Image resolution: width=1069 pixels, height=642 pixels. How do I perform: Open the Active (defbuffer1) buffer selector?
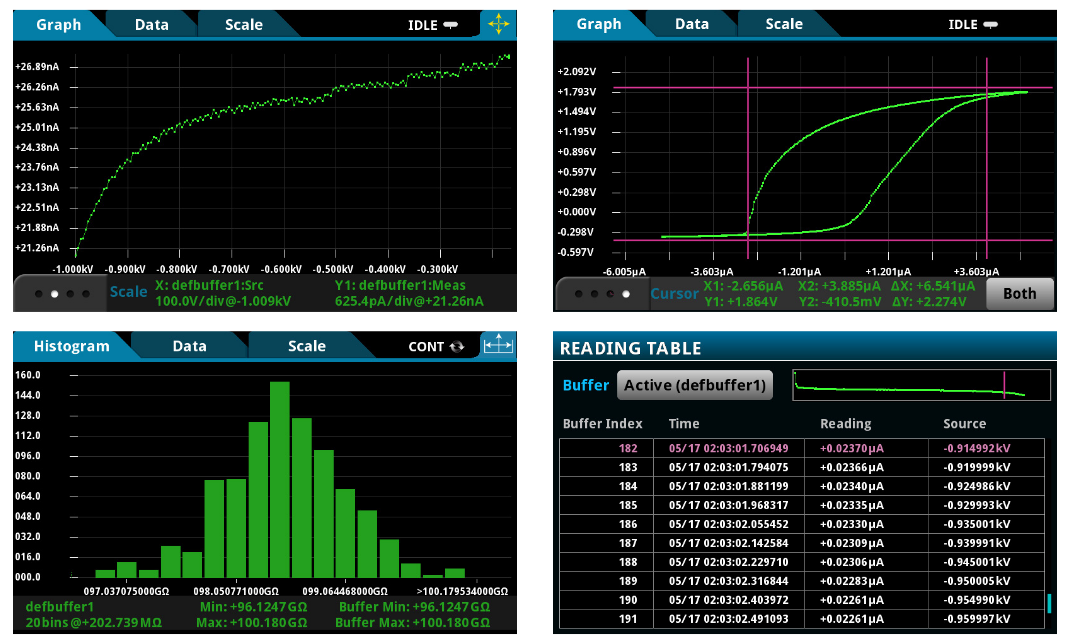(x=696, y=385)
